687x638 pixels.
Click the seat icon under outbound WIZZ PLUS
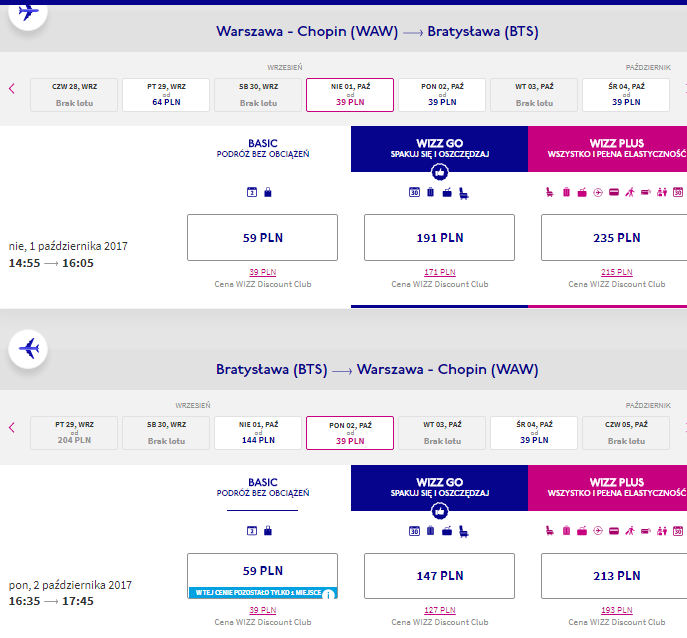[549, 192]
